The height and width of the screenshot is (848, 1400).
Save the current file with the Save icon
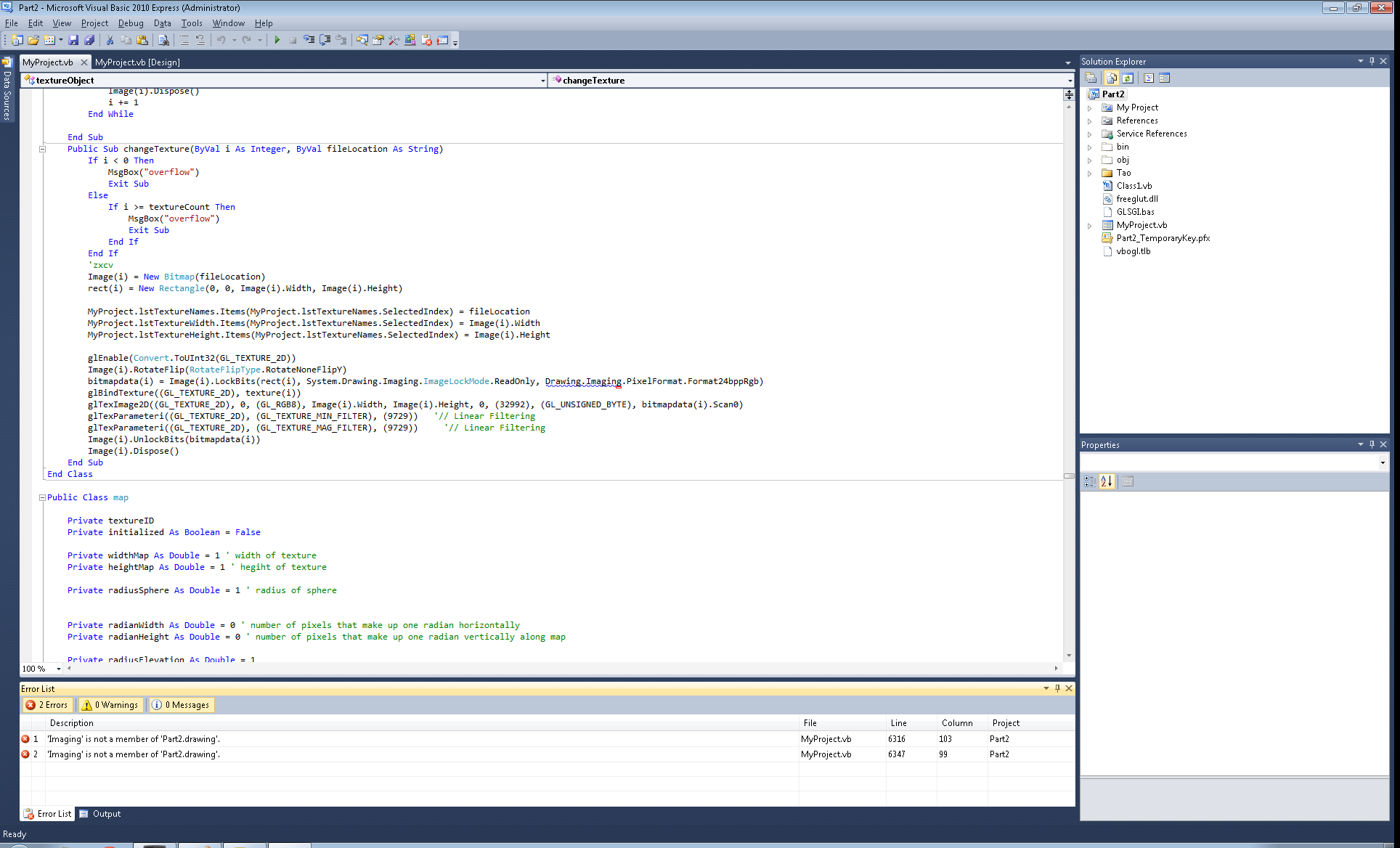click(73, 40)
